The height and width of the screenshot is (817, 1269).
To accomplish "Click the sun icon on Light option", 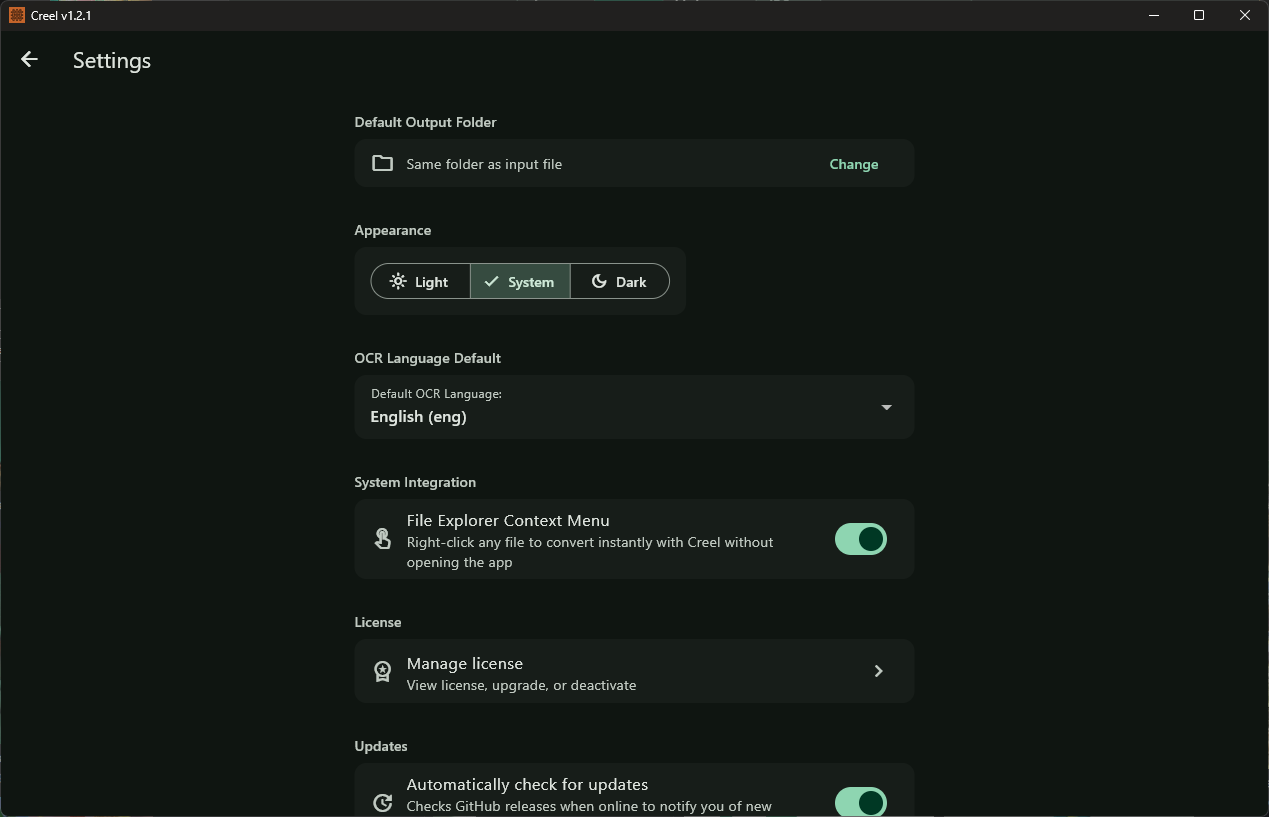I will [x=398, y=281].
